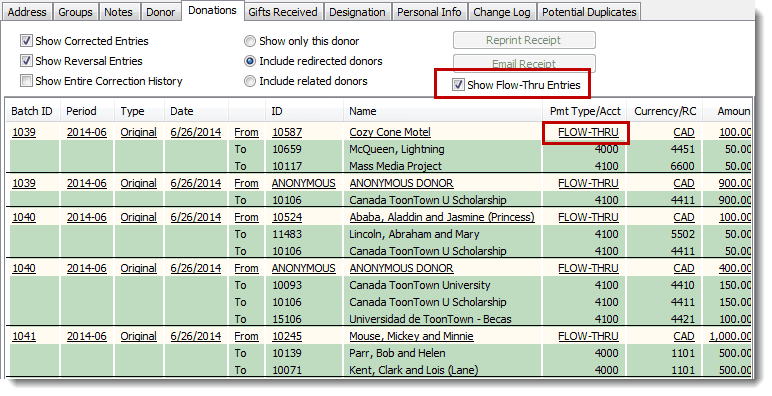Select Include redirected donors radio
This screenshot has height=396, width=772.
250,61
